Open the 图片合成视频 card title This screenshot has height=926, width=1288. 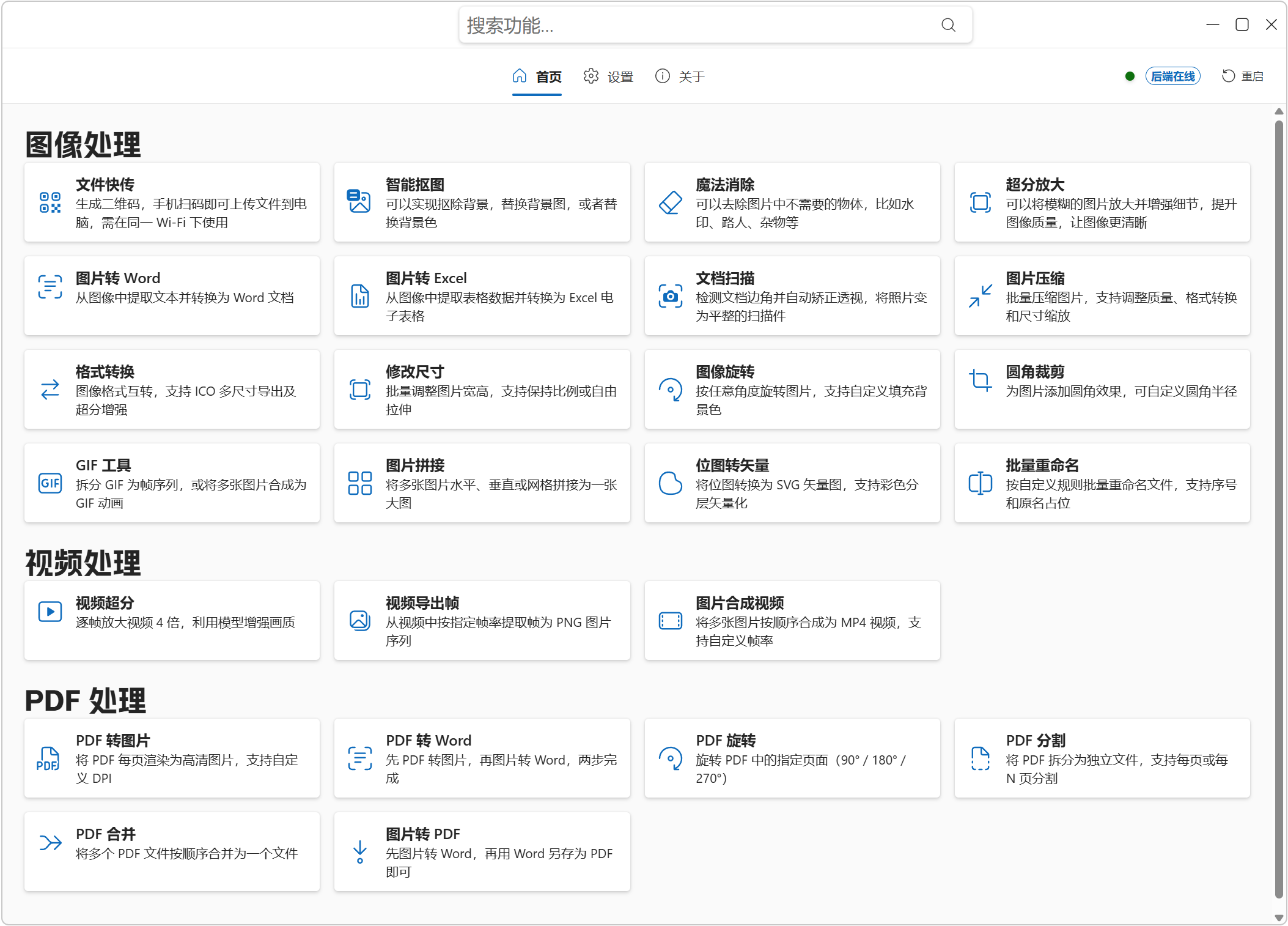[x=740, y=603]
